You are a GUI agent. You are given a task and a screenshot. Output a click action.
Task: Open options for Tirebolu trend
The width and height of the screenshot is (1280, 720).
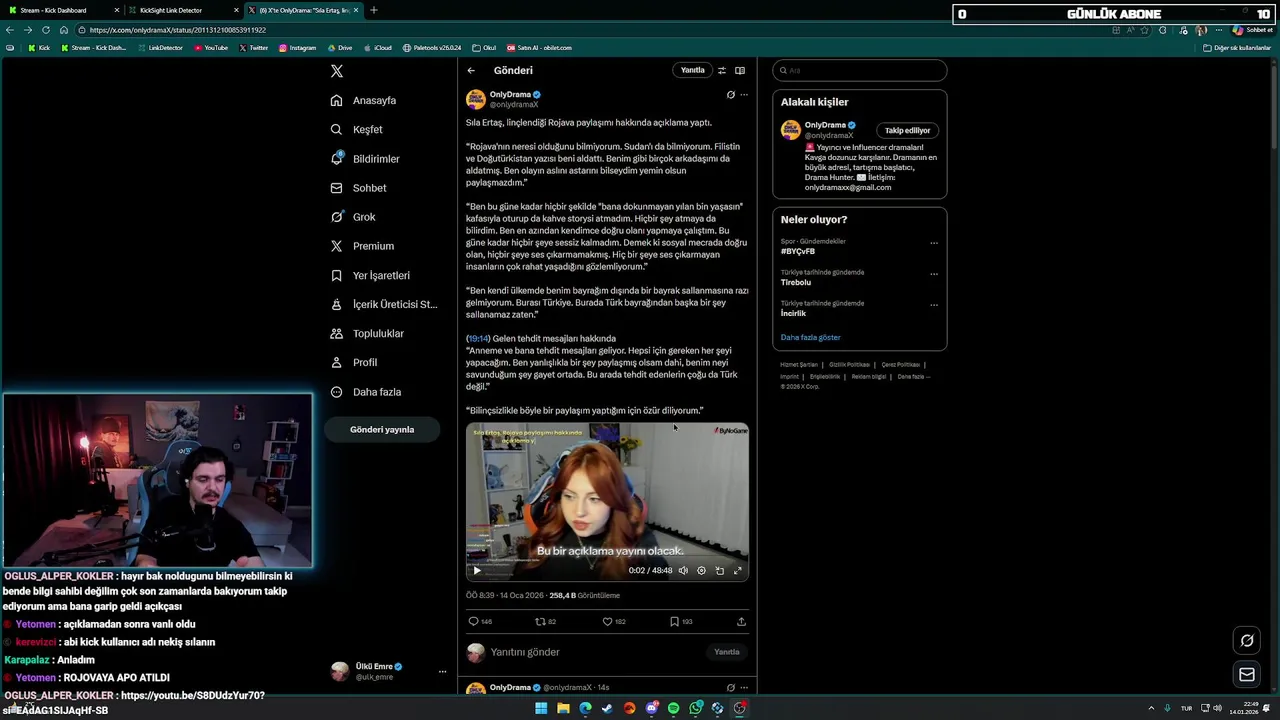[x=934, y=273]
